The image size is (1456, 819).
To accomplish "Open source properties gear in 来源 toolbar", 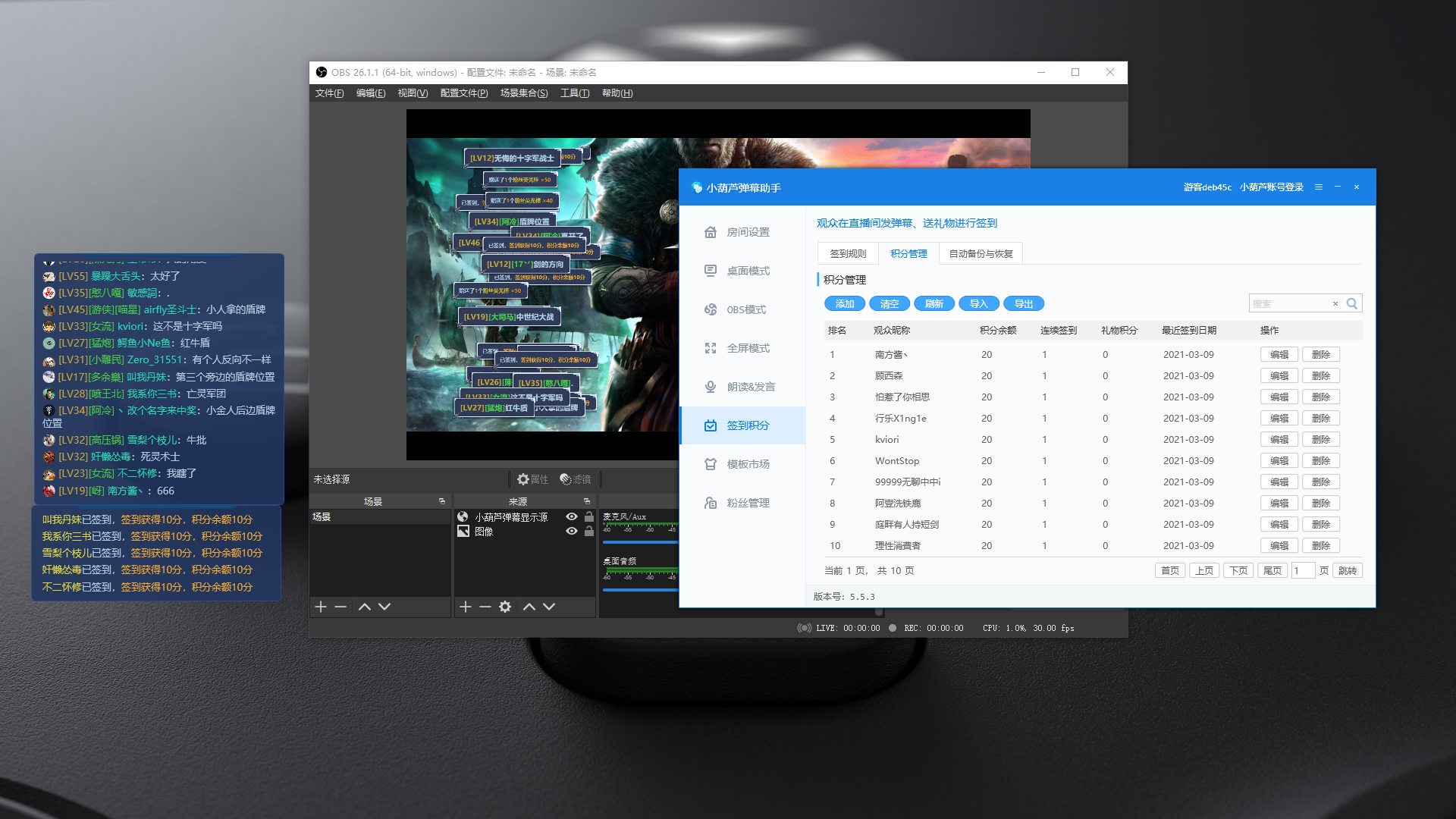I will pyautogui.click(x=505, y=607).
